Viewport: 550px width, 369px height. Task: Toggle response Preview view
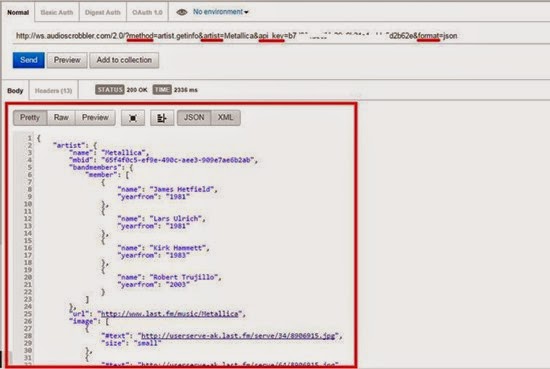coord(95,118)
